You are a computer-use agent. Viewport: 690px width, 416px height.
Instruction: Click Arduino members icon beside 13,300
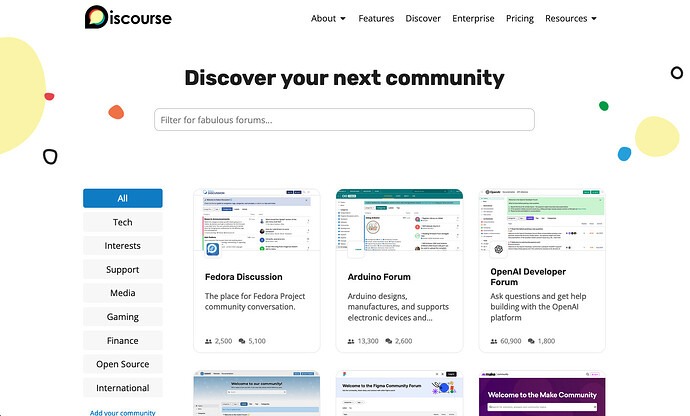[351, 341]
